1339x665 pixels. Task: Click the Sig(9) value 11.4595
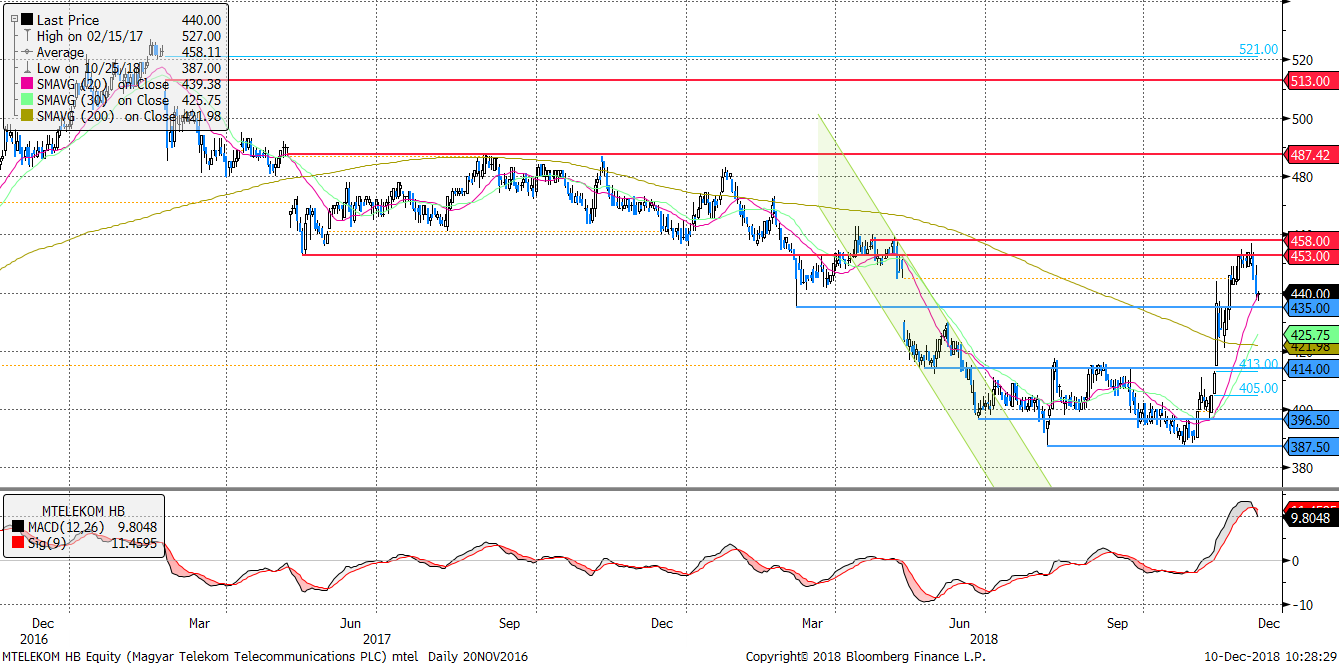tap(134, 543)
